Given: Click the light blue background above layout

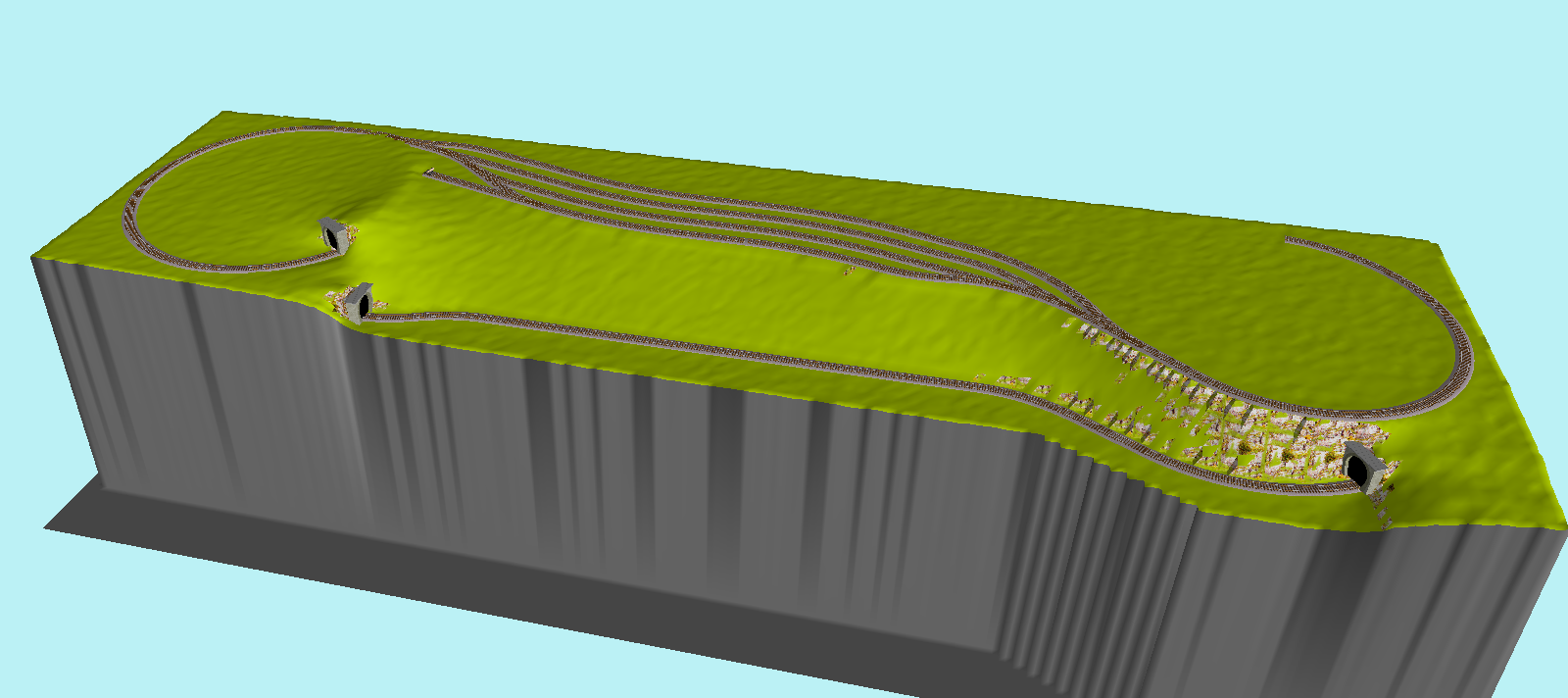Looking at the screenshot, I should coord(784,59).
